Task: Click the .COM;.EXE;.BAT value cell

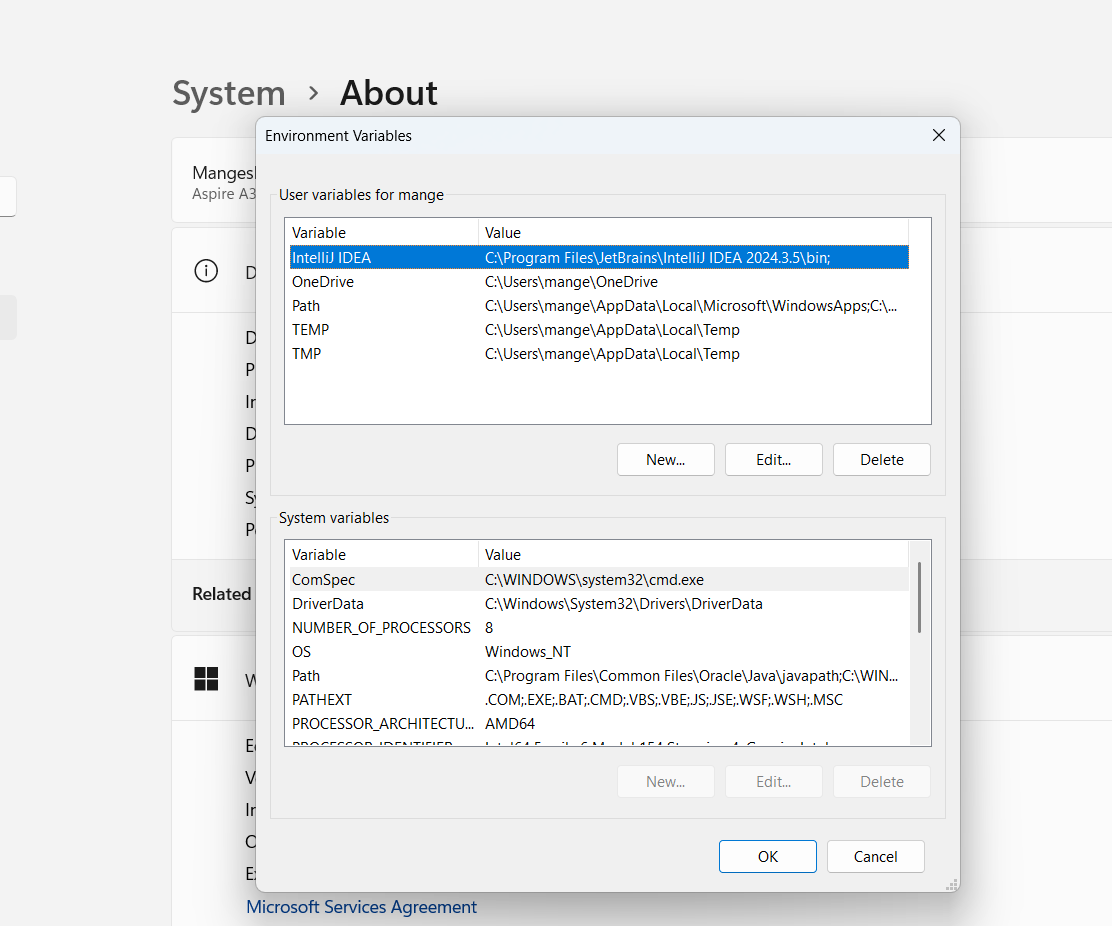Action: click(x=664, y=700)
